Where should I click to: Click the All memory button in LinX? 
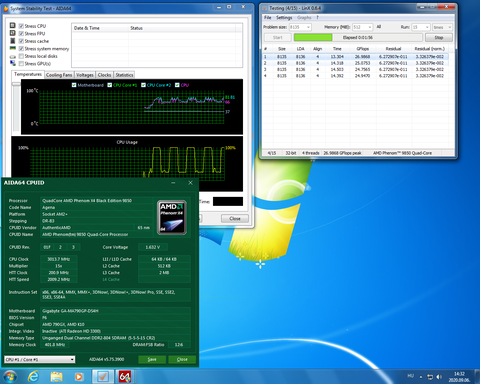tap(379, 27)
